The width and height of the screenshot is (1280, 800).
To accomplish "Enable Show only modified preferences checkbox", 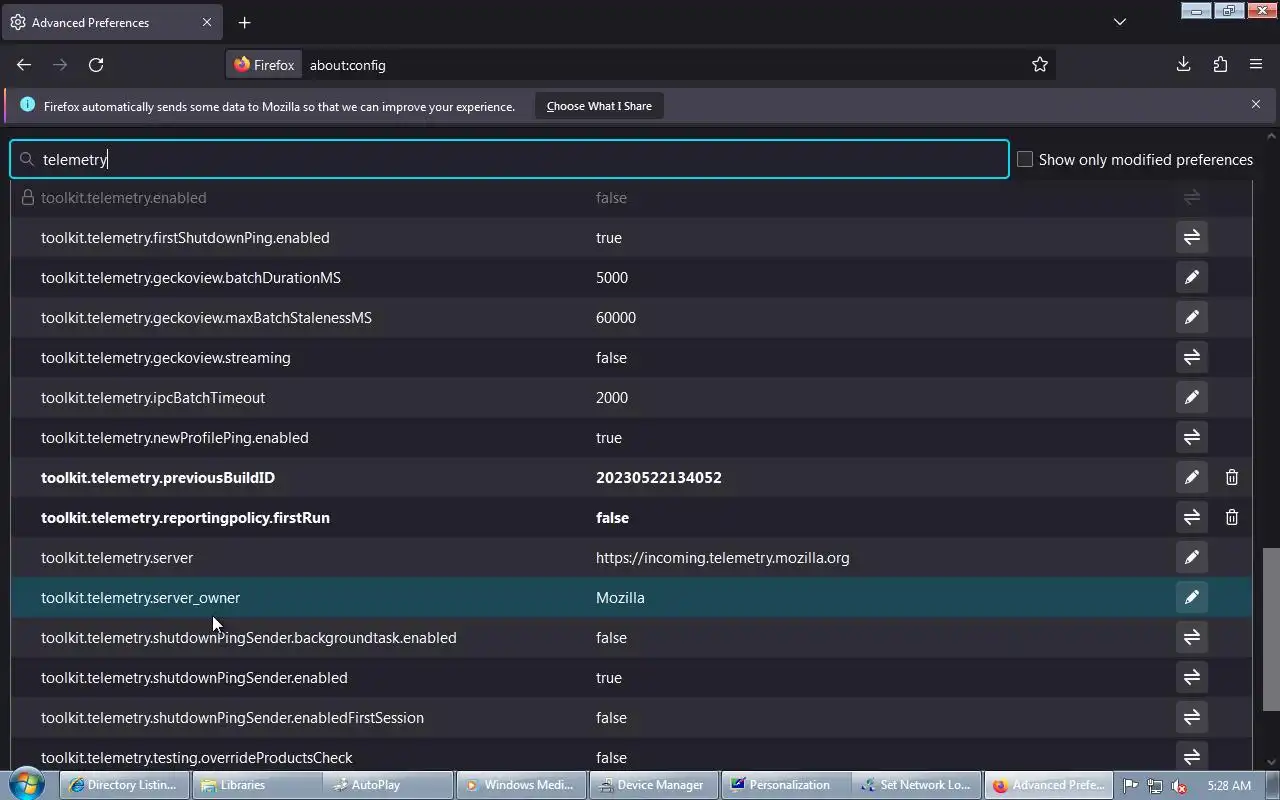I will pyautogui.click(x=1025, y=159).
